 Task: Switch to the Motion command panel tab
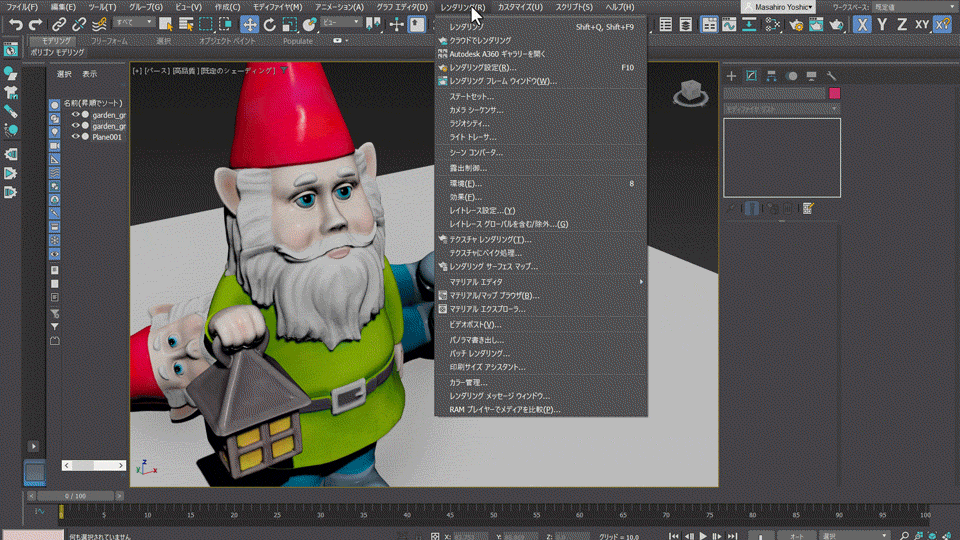click(x=792, y=76)
